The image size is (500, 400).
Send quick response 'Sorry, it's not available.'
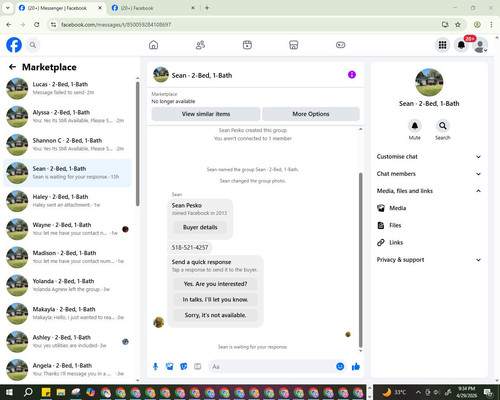tap(215, 315)
